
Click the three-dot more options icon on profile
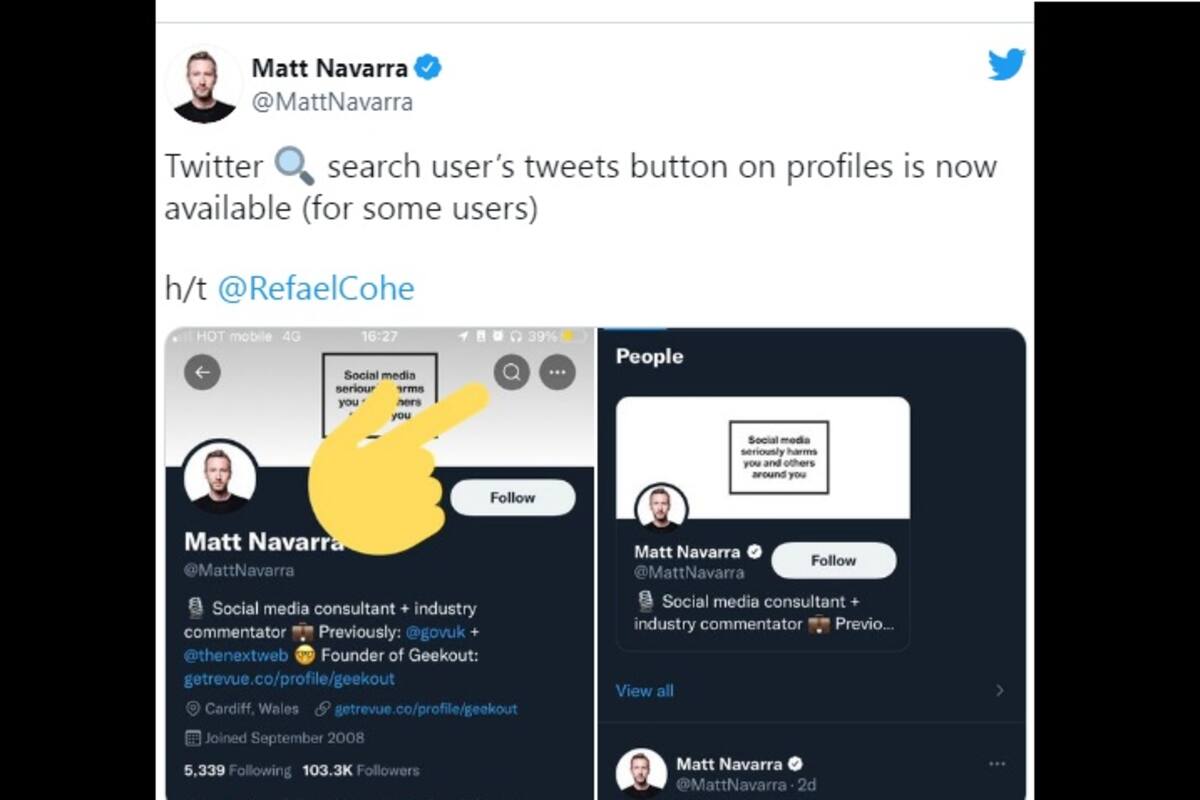(557, 372)
